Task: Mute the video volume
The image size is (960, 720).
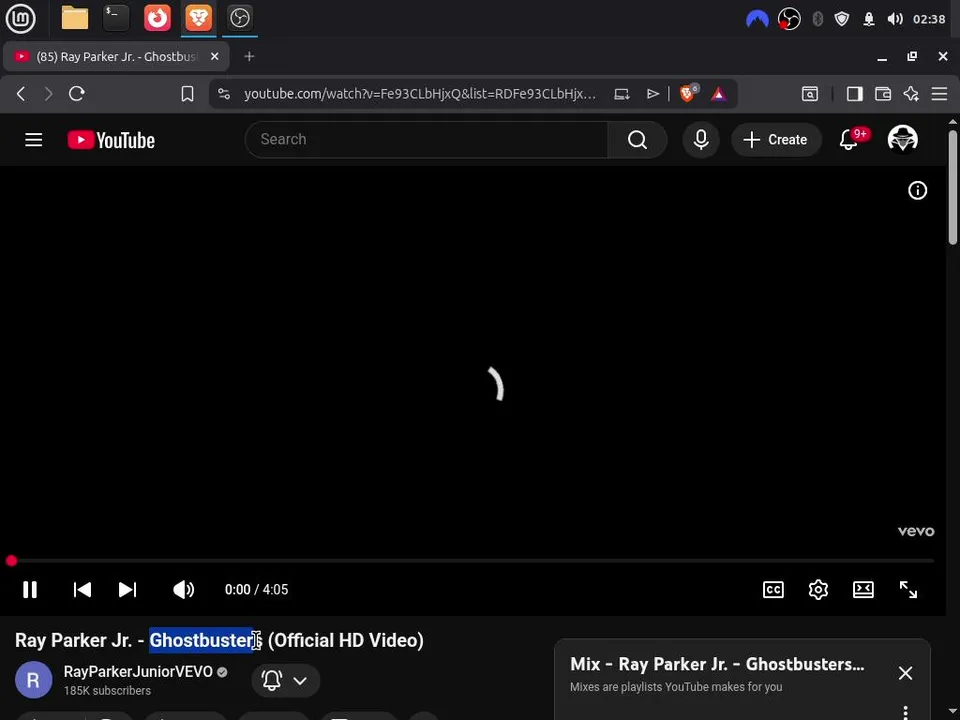Action: (183, 590)
